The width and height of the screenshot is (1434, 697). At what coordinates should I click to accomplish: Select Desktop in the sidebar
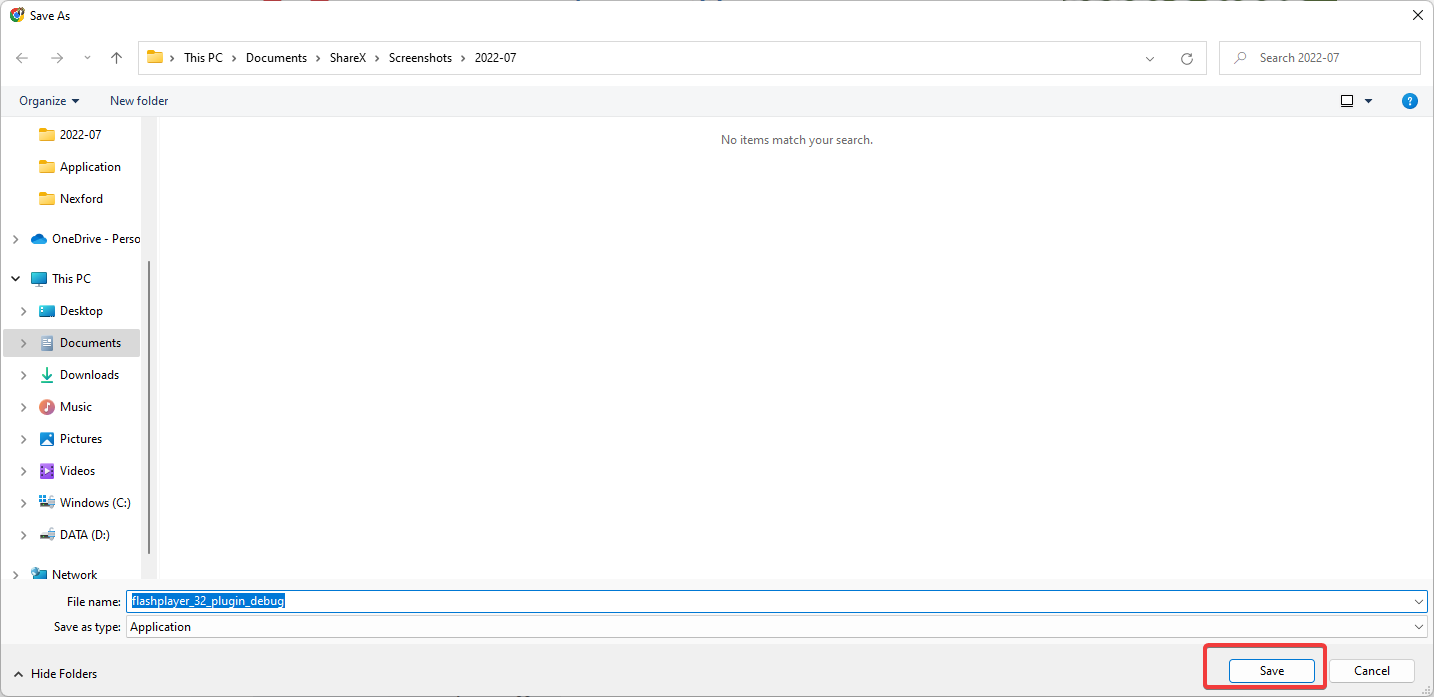click(x=70, y=311)
